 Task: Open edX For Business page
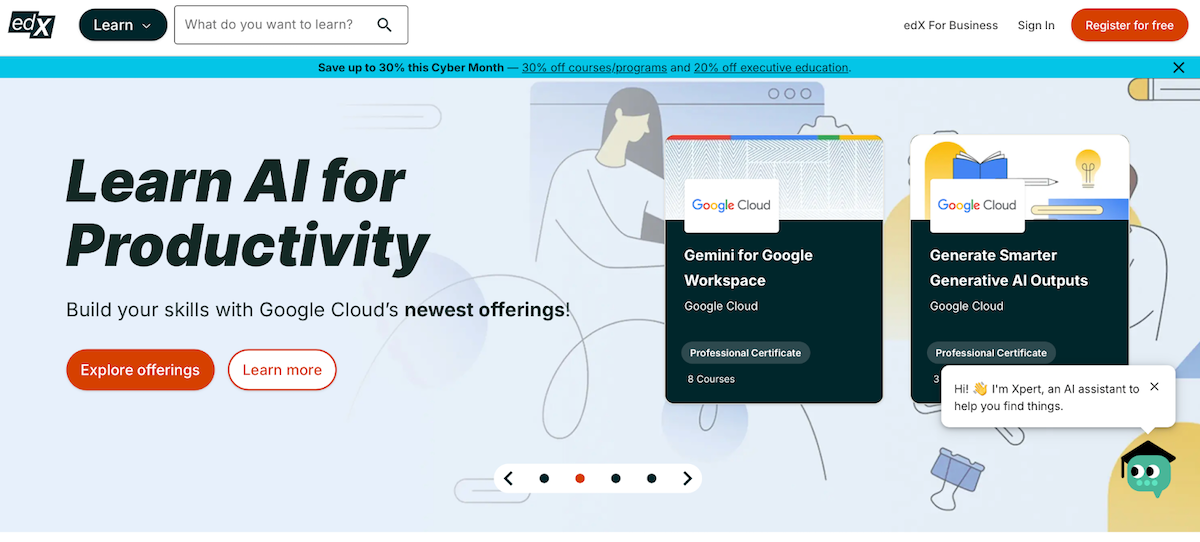click(x=949, y=25)
